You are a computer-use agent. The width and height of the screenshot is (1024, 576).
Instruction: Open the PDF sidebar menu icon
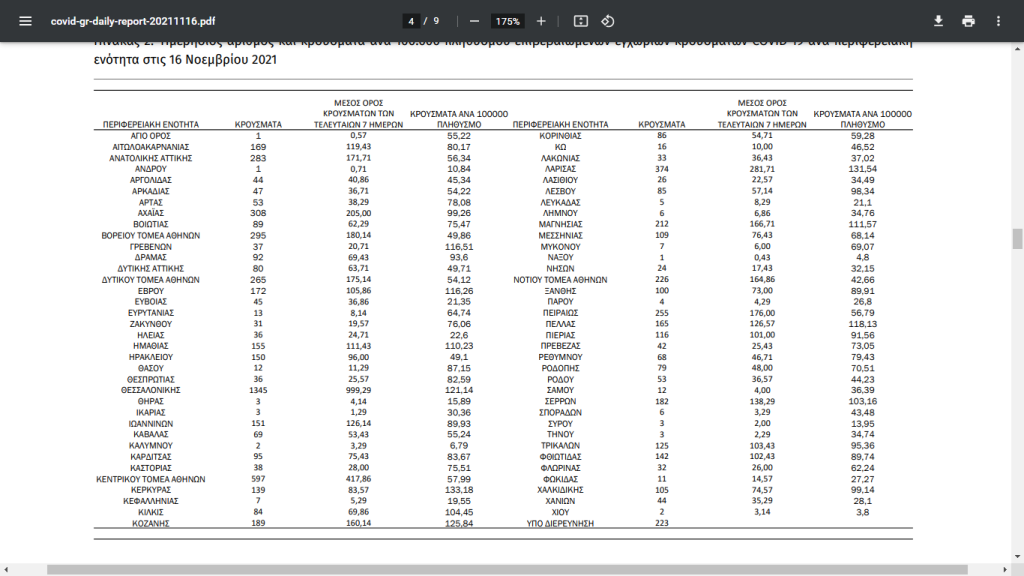point(25,21)
